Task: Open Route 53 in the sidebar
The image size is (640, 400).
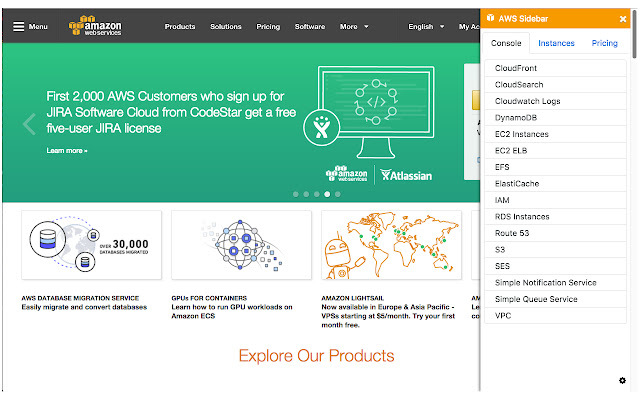Action: coord(555,233)
